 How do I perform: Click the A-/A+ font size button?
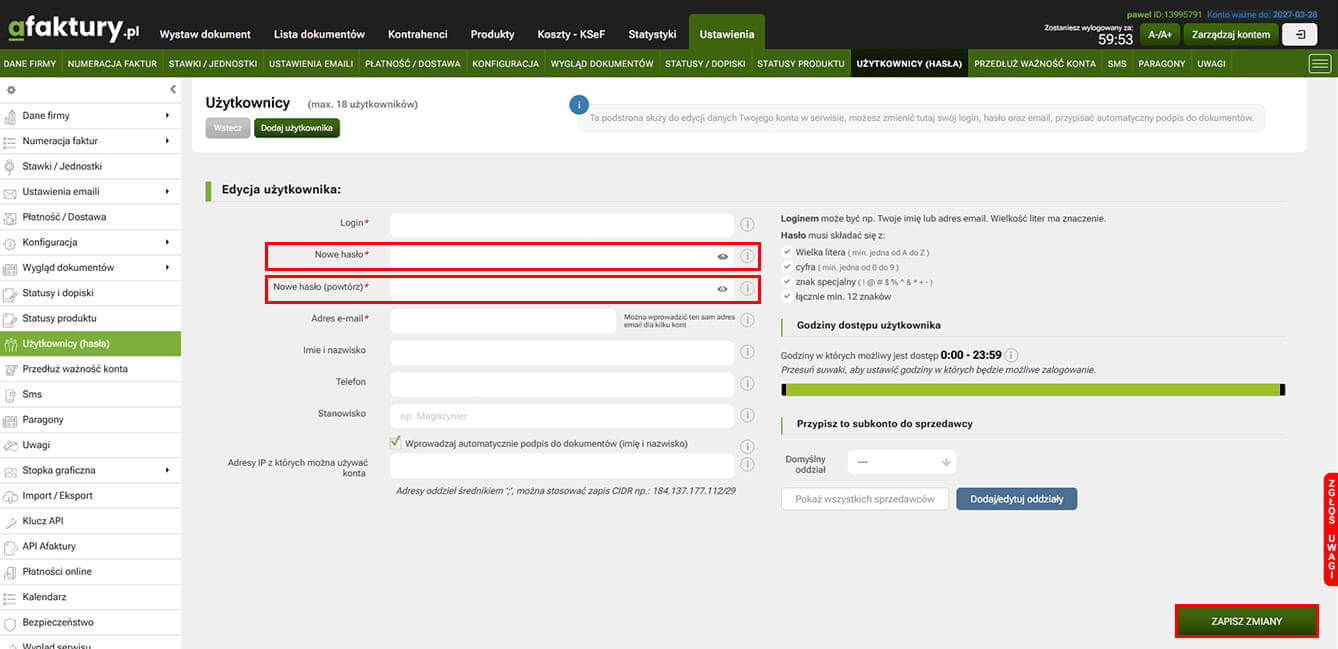coord(1160,34)
